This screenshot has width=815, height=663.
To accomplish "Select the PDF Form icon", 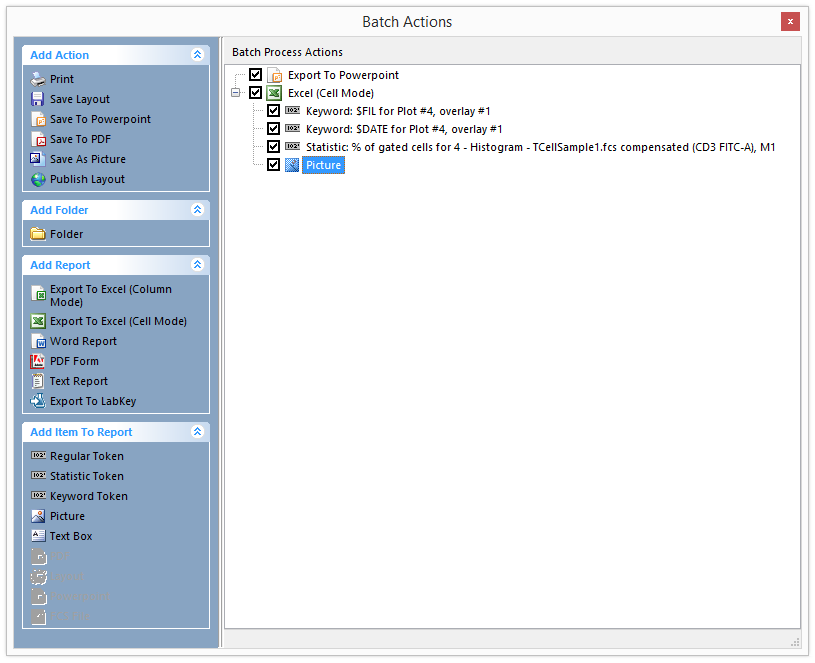I will click(38, 361).
